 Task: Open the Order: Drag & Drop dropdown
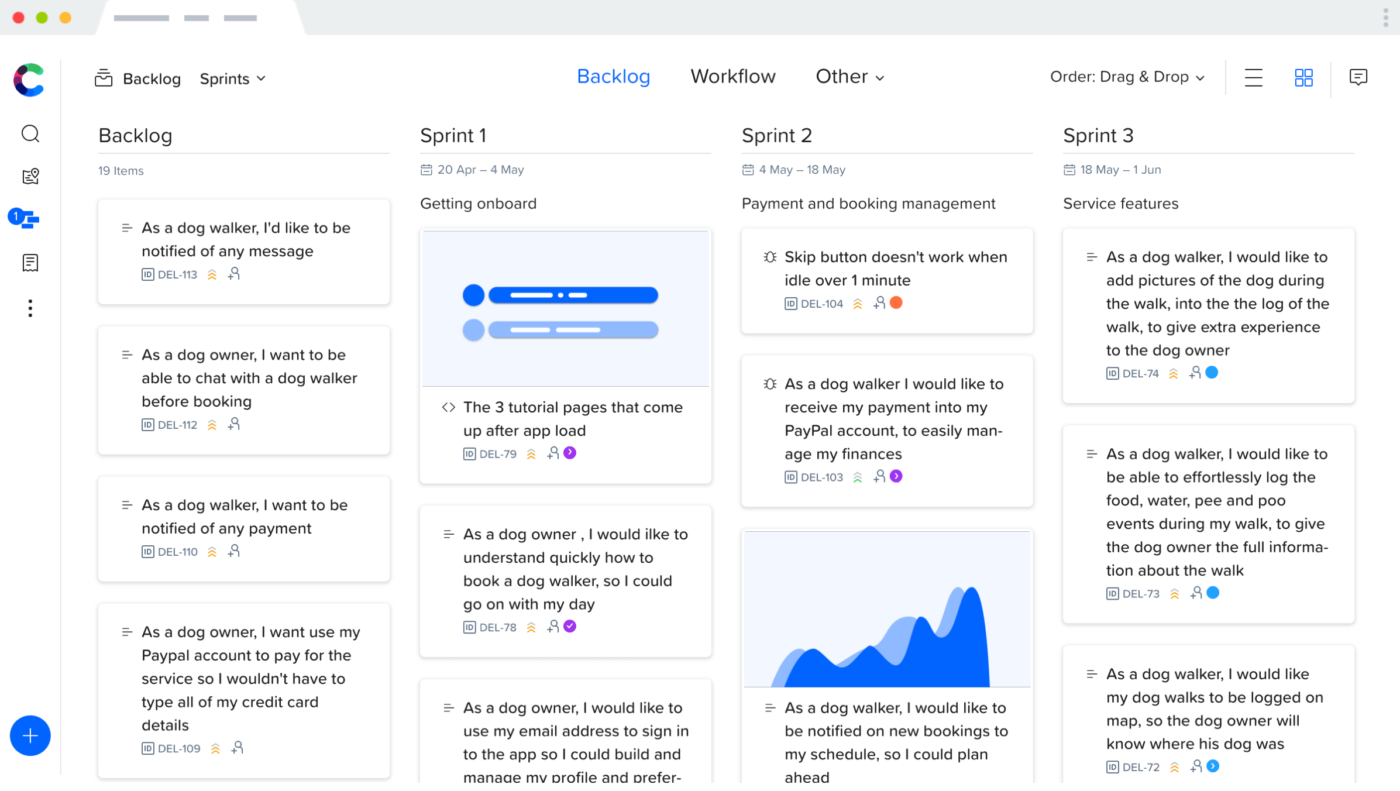click(1126, 77)
